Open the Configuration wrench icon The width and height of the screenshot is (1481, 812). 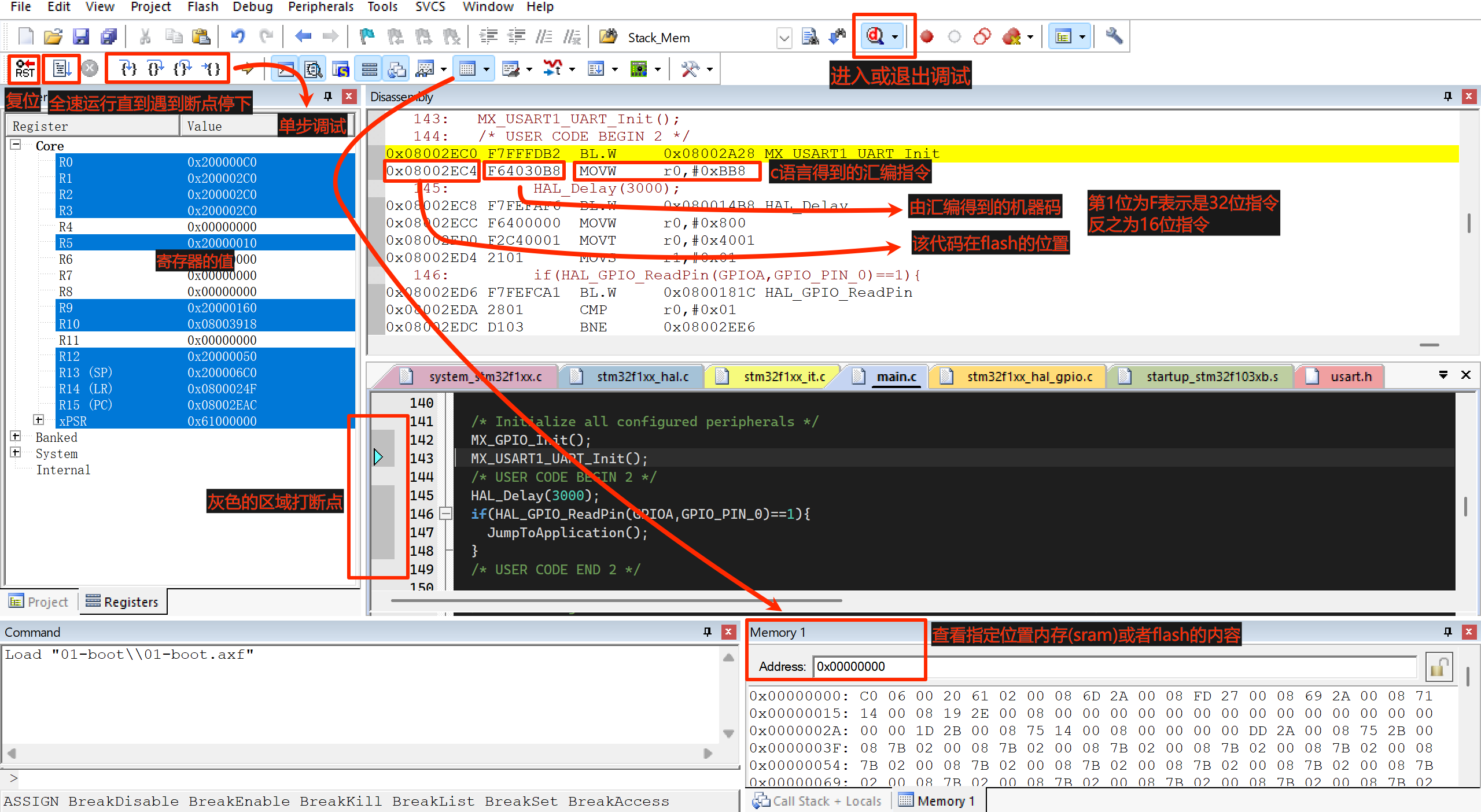[1114, 37]
